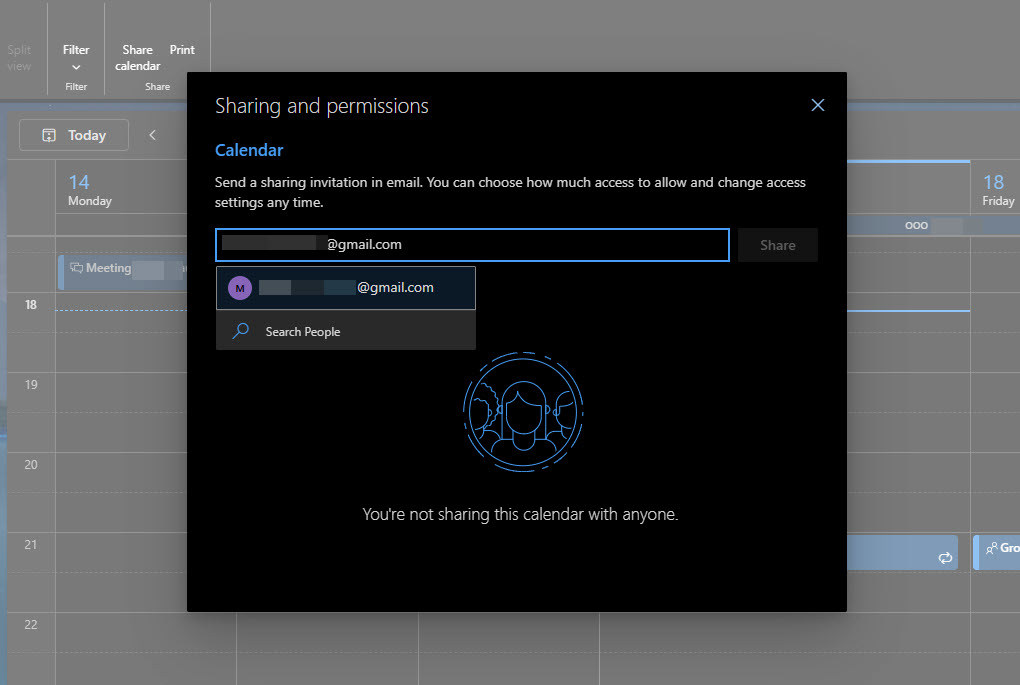Viewport: 1020px width, 685px height.
Task: Click the people icon on Friday's Gro event
Action: pos(991,548)
